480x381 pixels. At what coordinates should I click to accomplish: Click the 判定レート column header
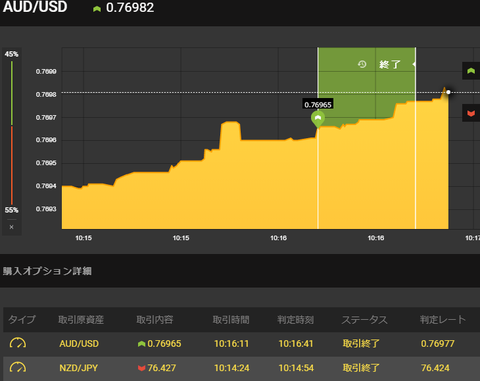443,320
